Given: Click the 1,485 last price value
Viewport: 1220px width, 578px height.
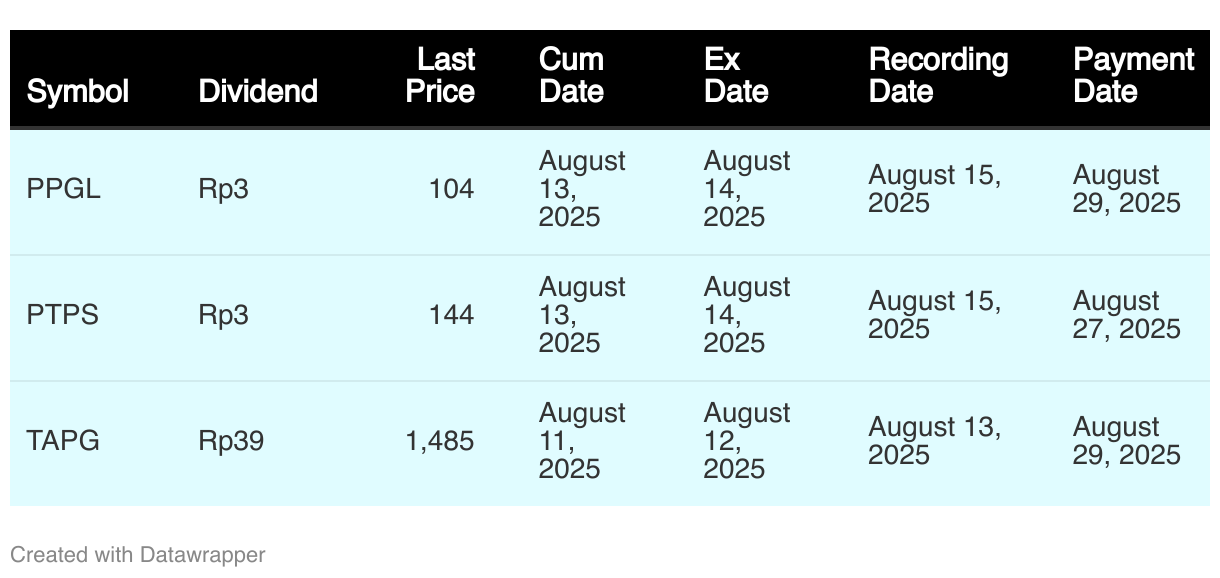Looking at the screenshot, I should pyautogui.click(x=440, y=441).
